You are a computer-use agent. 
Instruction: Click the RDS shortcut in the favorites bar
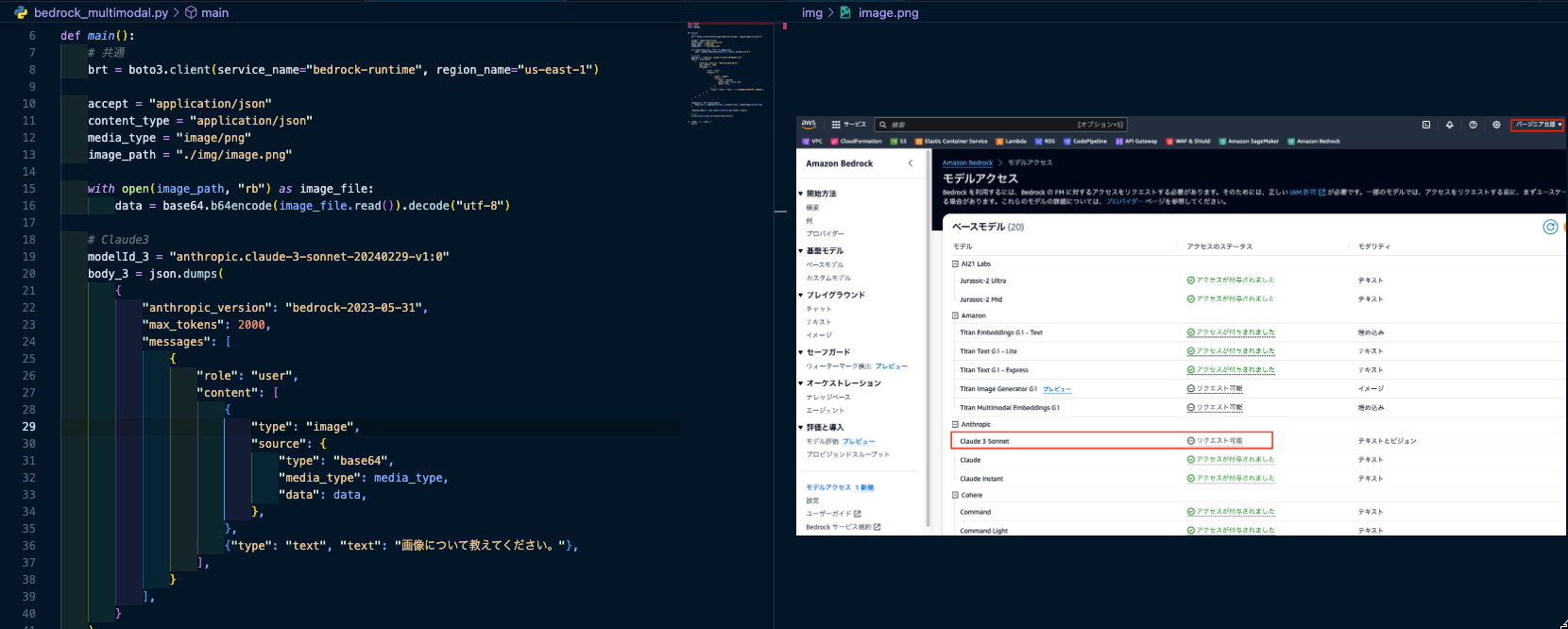(1045, 142)
